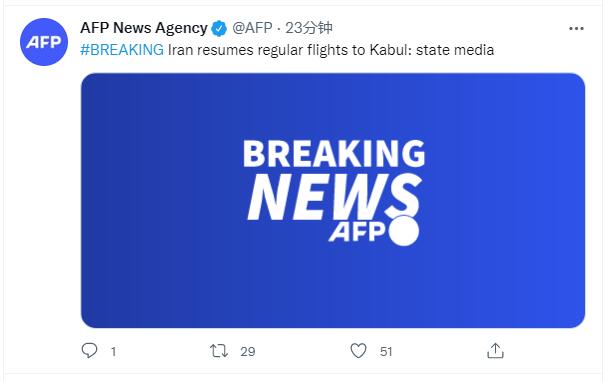Click the bold BREAKING word in the image
The image size is (612, 381).
point(334,154)
